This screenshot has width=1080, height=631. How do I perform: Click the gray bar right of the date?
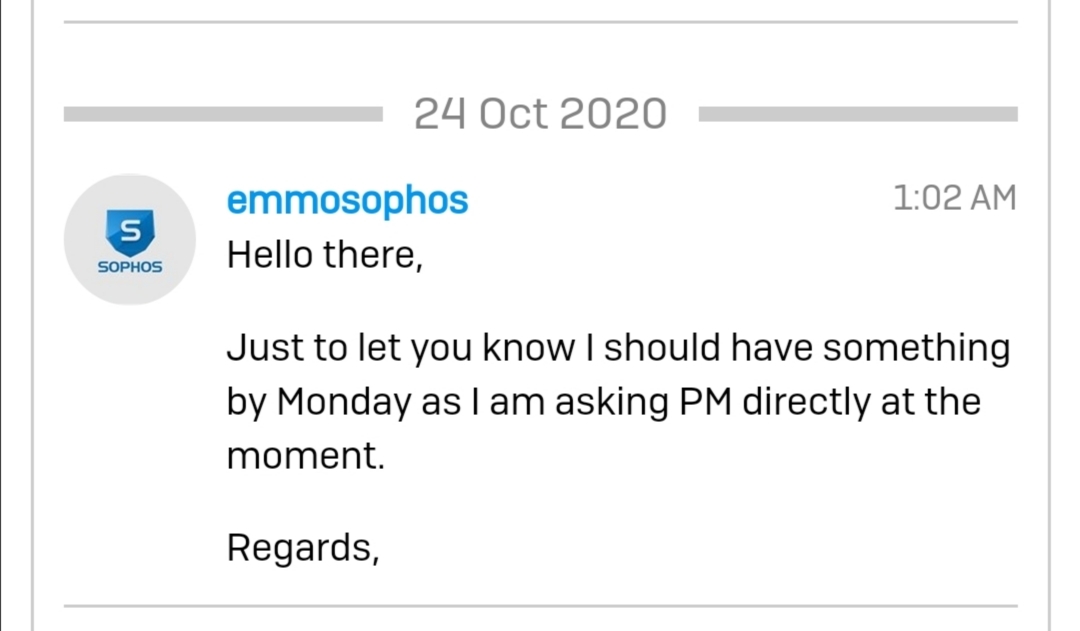(858, 114)
